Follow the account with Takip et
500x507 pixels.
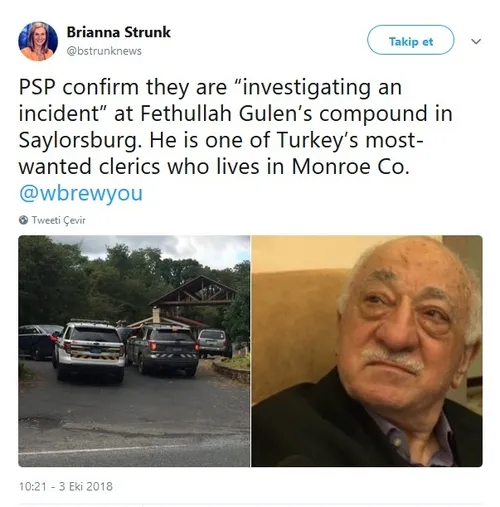pyautogui.click(x=410, y=40)
